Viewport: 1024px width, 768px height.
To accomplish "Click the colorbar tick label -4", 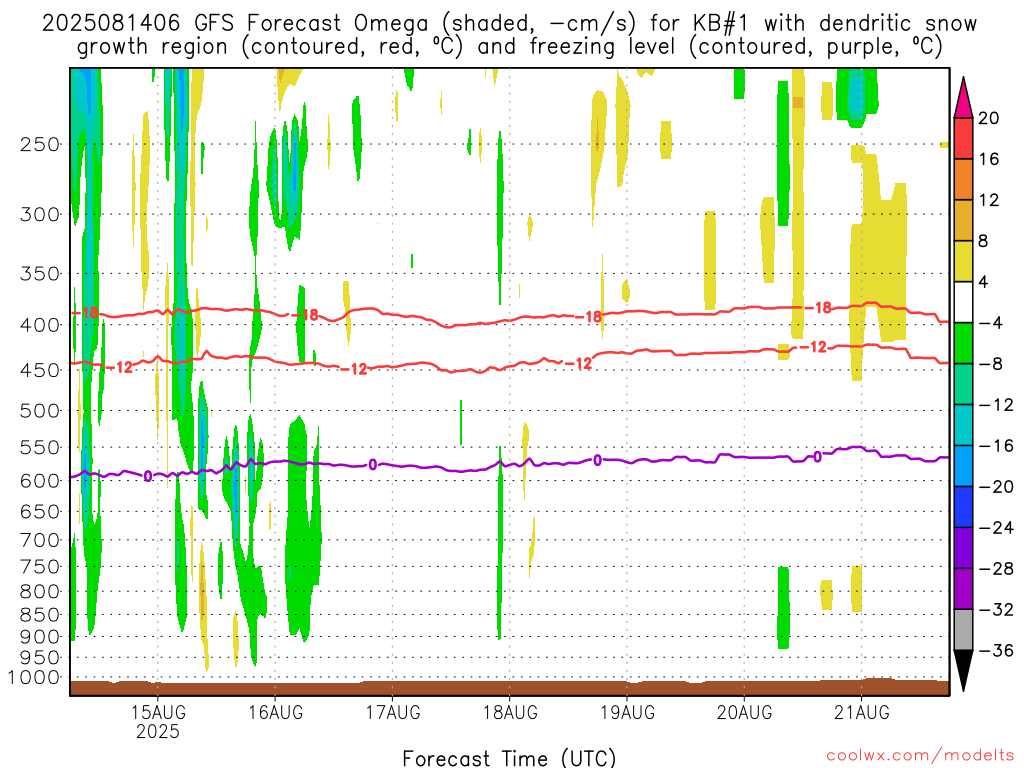I will [x=991, y=323].
